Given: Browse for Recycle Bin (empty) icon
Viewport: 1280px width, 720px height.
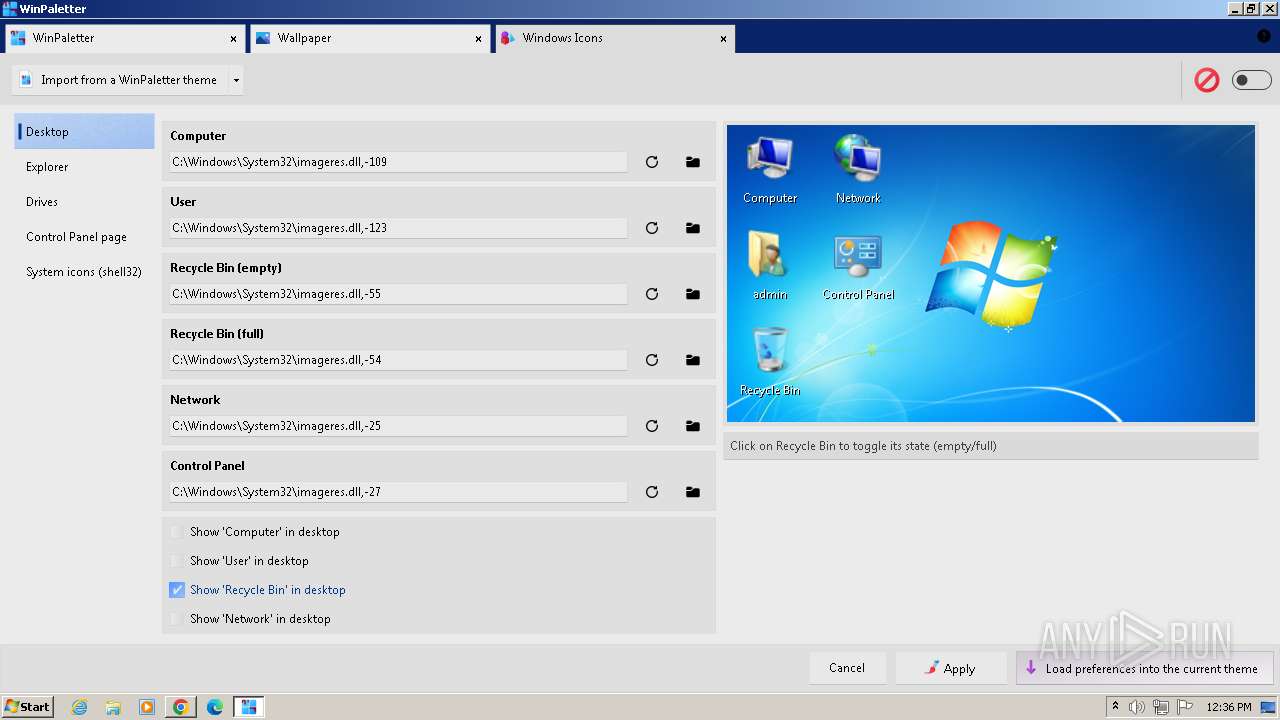Looking at the screenshot, I should click(x=692, y=294).
